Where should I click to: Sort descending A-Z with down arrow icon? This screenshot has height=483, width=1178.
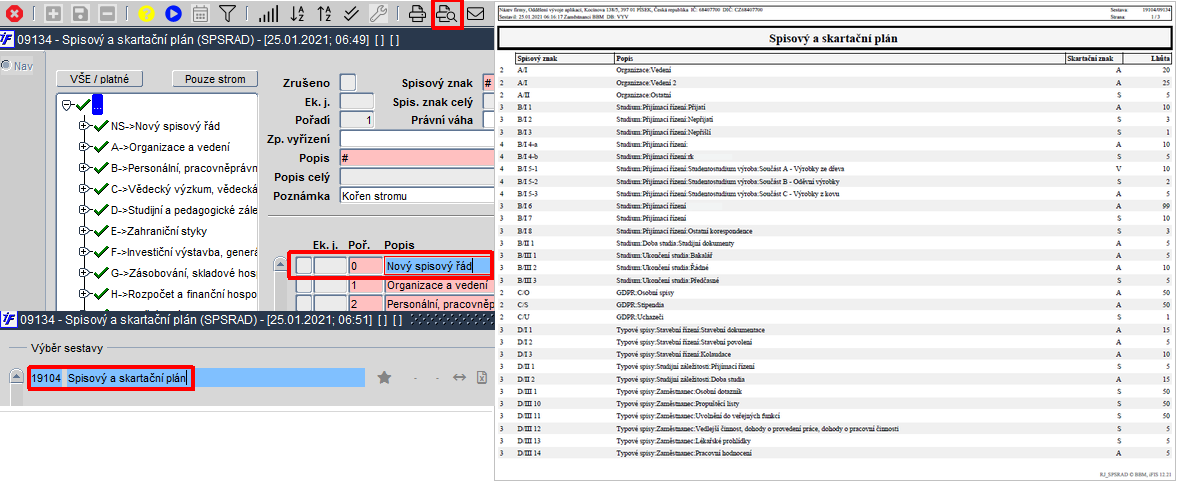pyautogui.click(x=296, y=13)
